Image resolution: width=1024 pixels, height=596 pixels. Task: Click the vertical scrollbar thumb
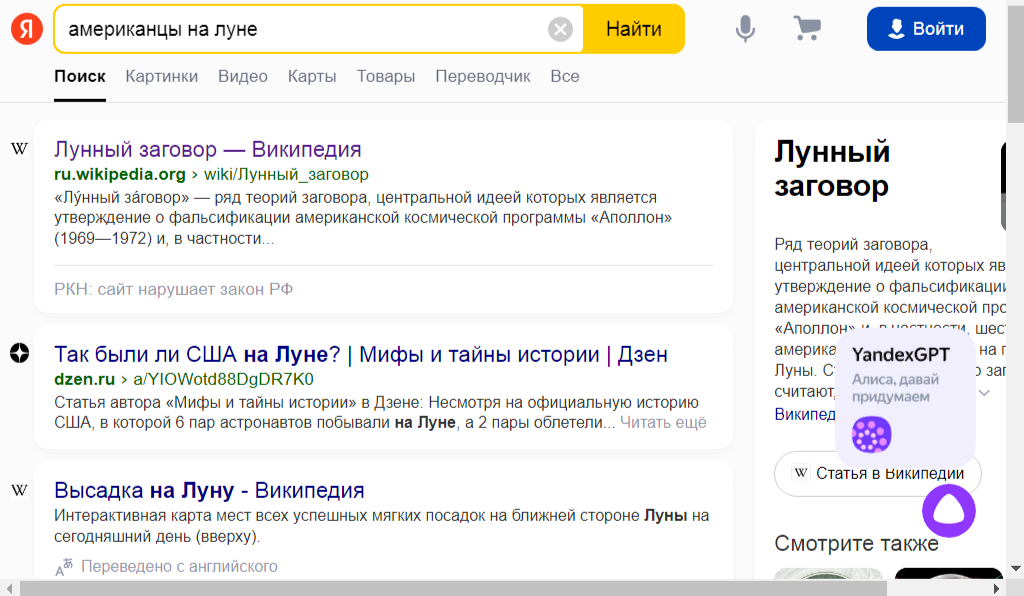pyautogui.click(x=1016, y=62)
